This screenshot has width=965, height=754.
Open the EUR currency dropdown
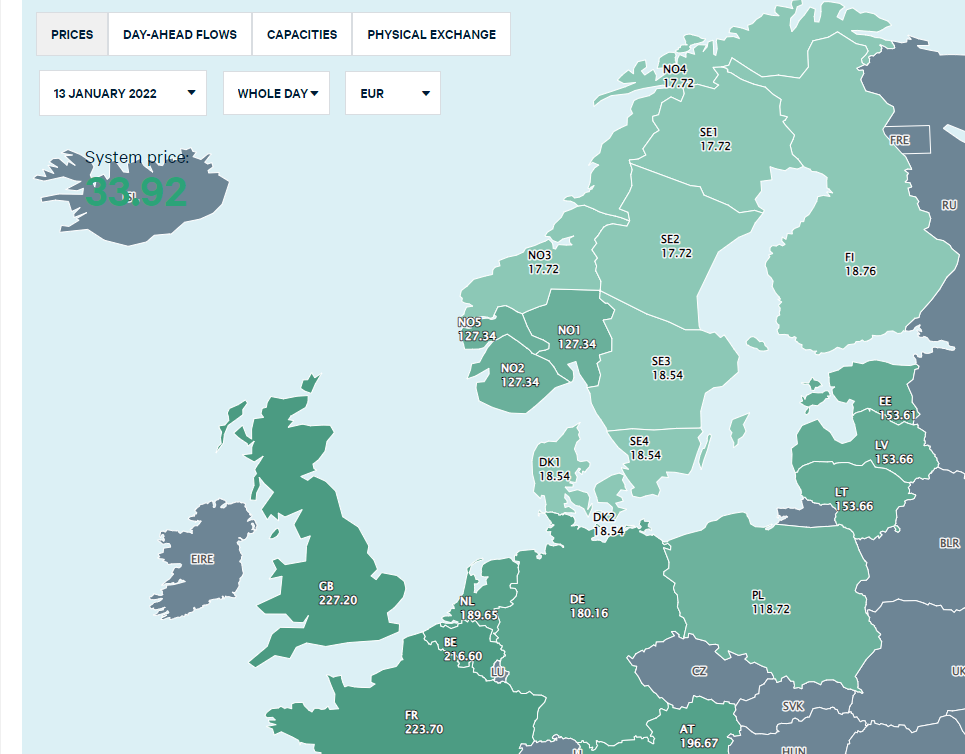pyautogui.click(x=393, y=94)
